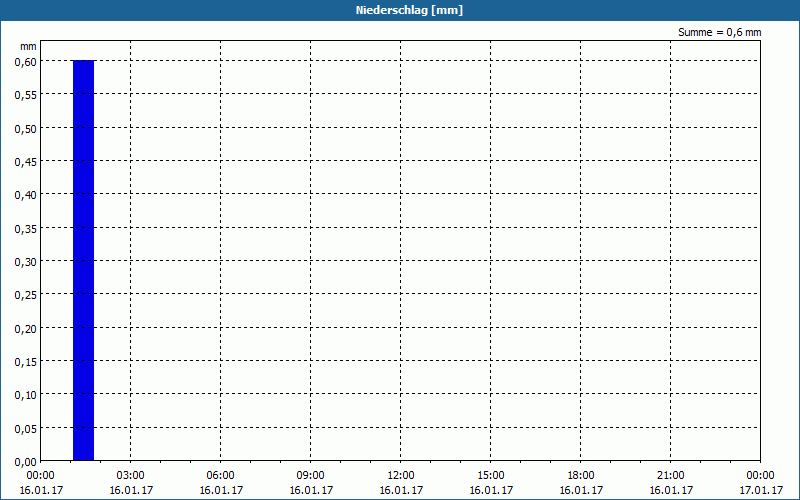
Task: Click the 0,10 y-axis value
Action: [26, 395]
